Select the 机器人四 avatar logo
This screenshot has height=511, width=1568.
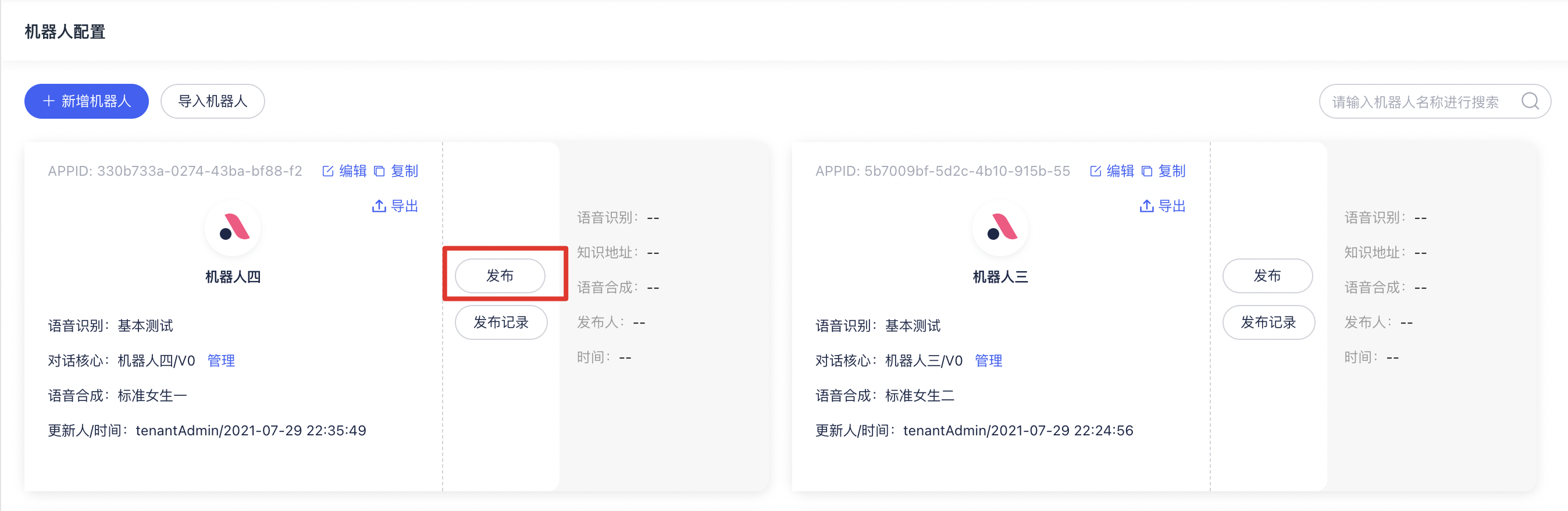[233, 228]
